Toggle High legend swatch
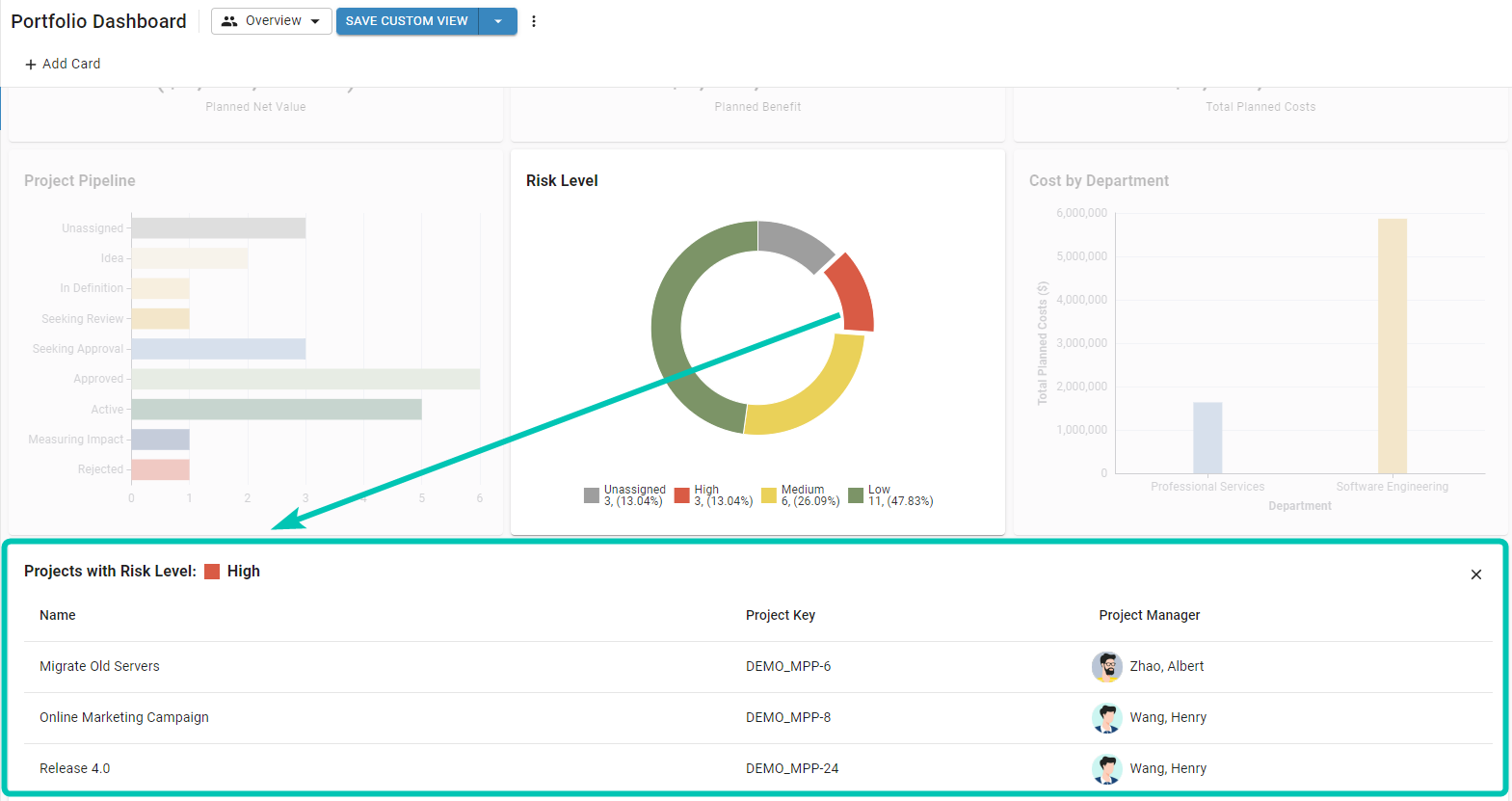 coord(682,495)
